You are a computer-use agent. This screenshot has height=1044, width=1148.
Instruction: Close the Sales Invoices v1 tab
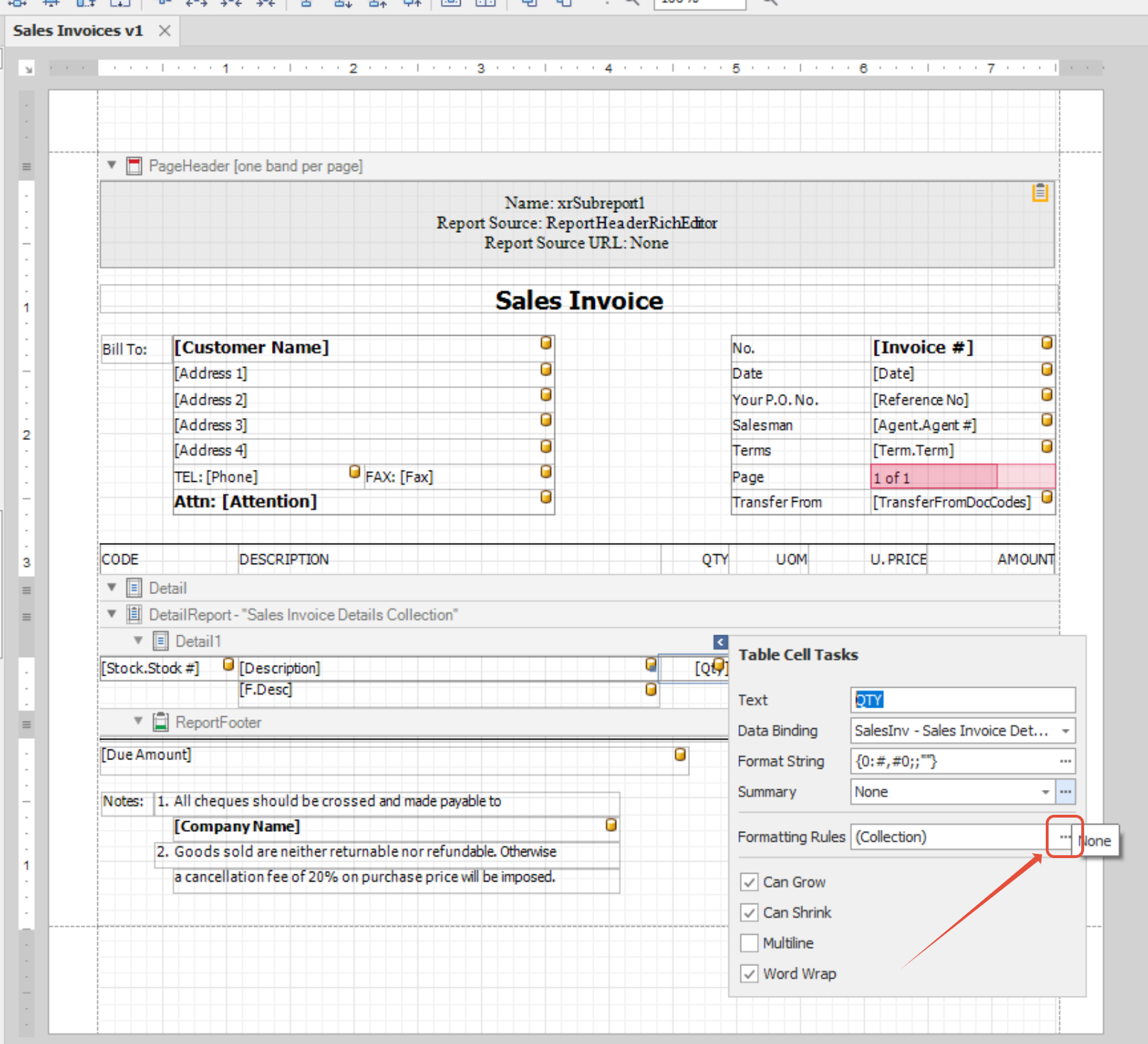click(165, 31)
